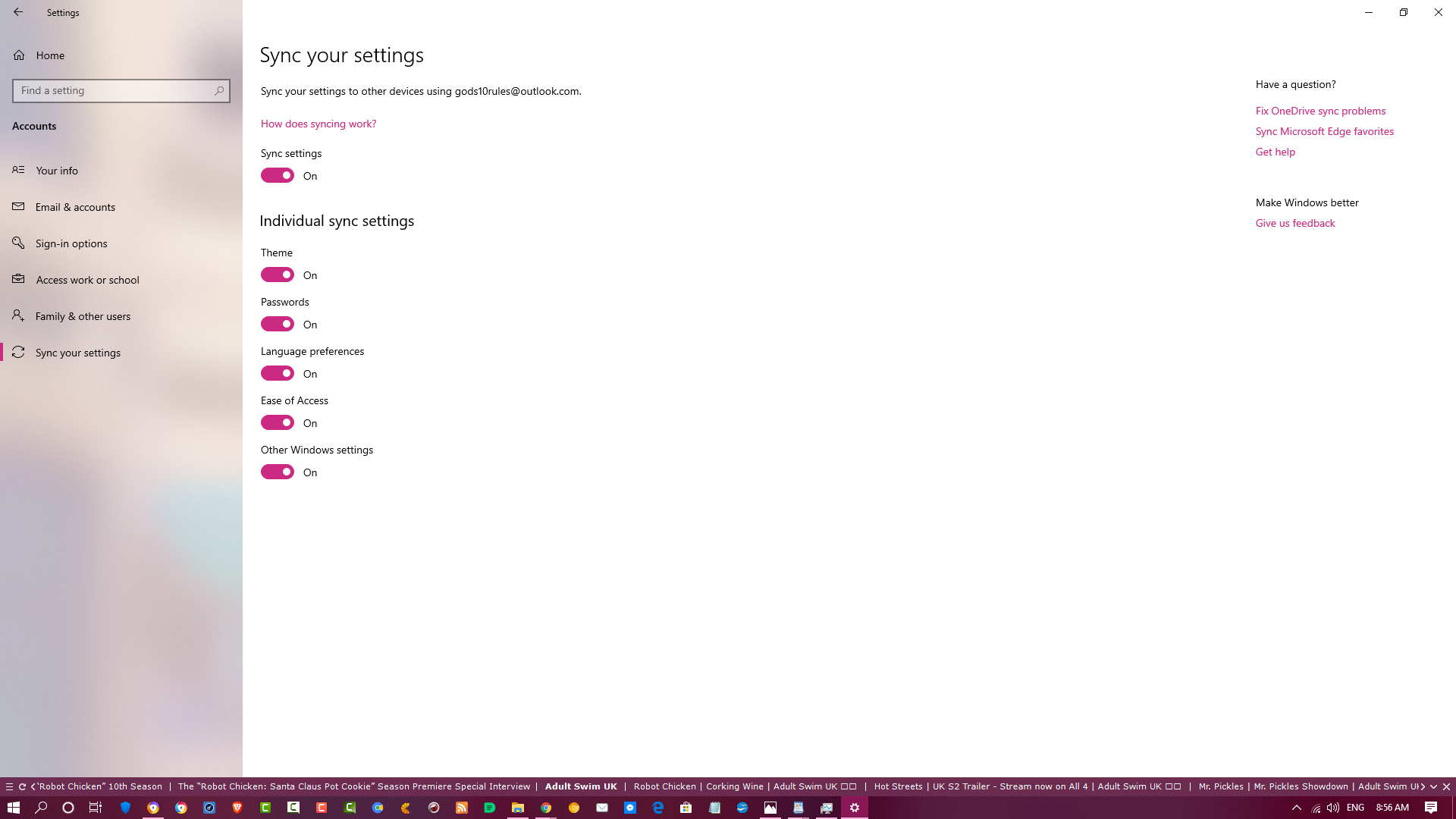
Task: Open Sign-in options
Action: point(71,243)
